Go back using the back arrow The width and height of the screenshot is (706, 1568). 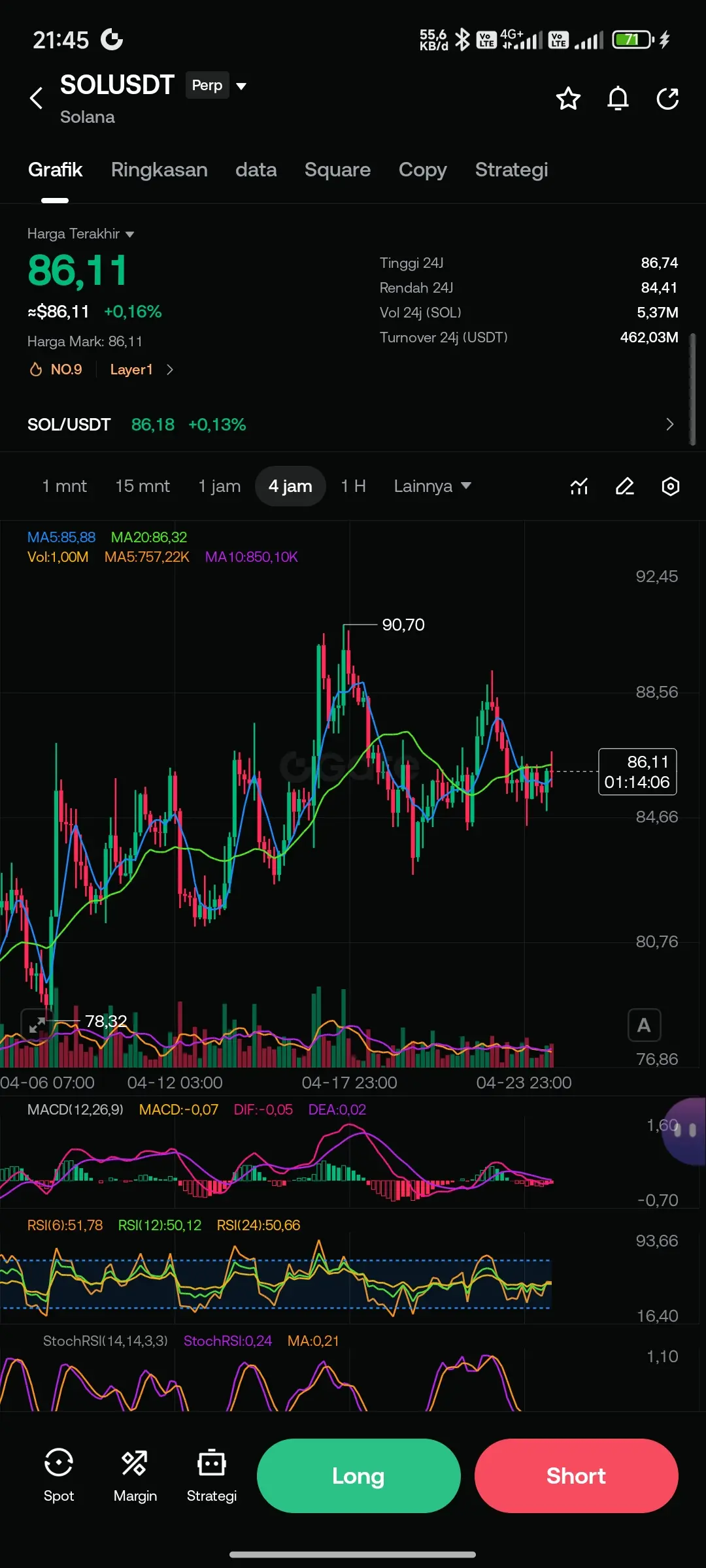(37, 98)
